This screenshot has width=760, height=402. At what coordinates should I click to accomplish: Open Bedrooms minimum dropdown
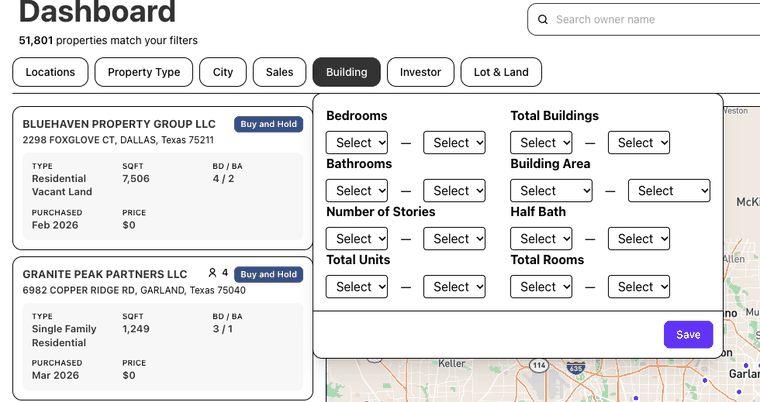pos(357,143)
